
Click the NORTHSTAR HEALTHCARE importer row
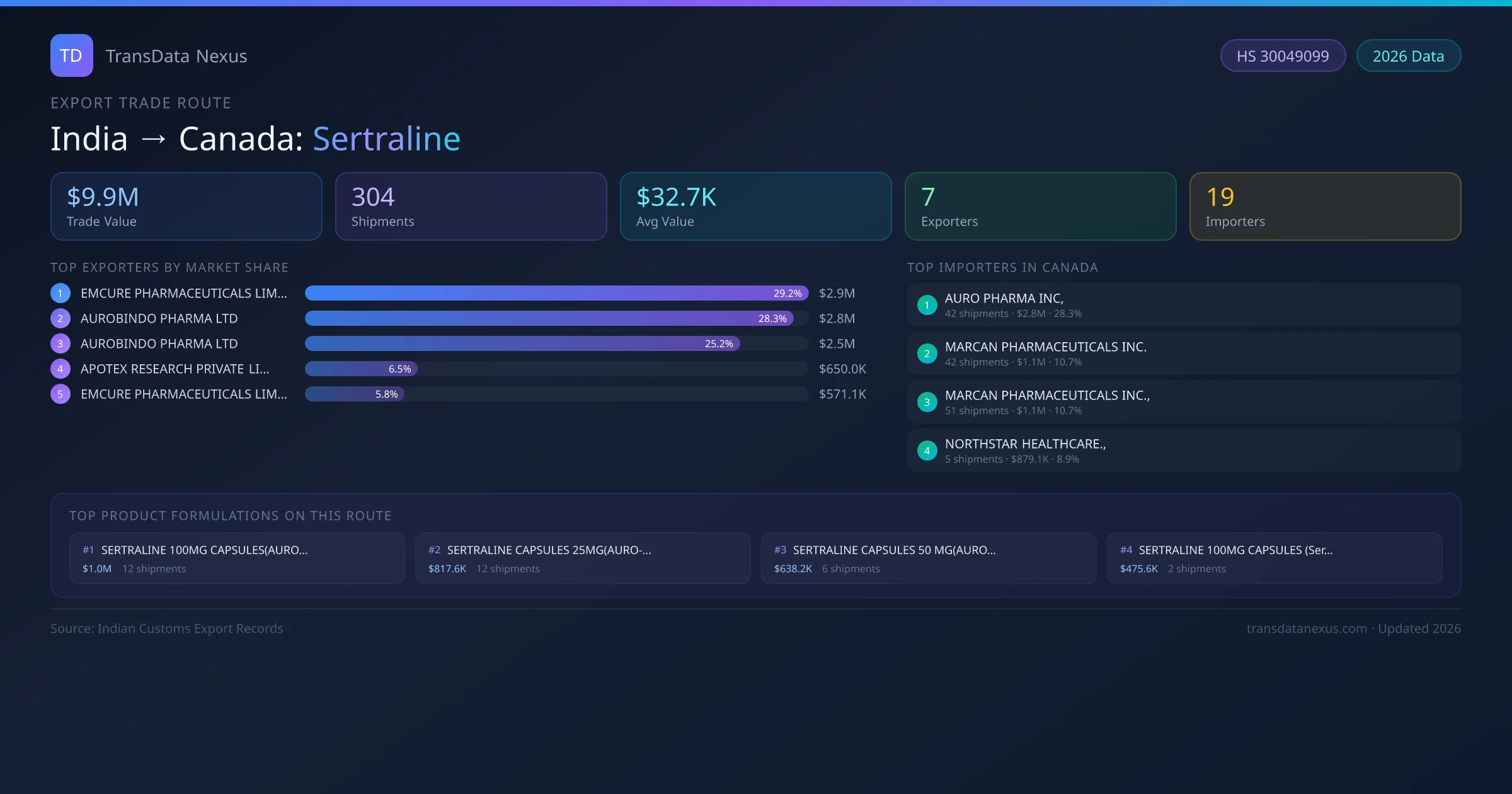coord(1183,450)
